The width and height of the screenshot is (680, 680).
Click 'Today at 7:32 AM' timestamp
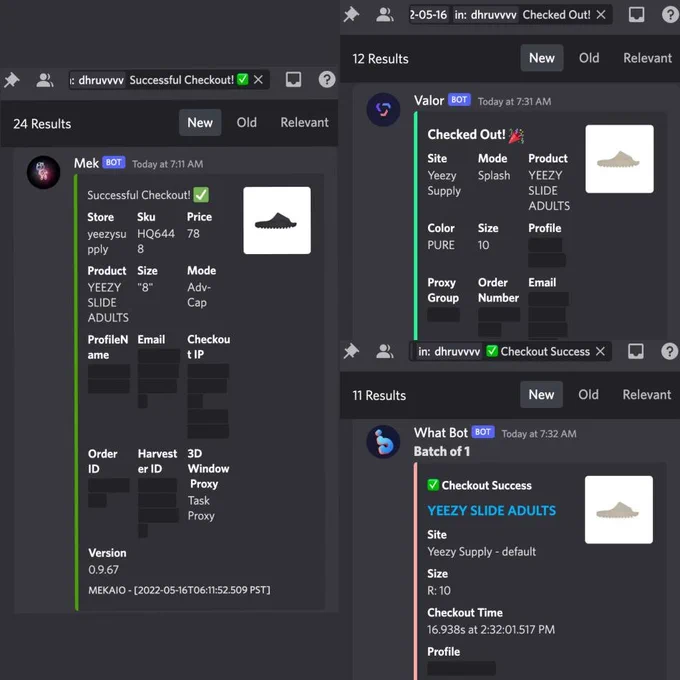click(539, 434)
